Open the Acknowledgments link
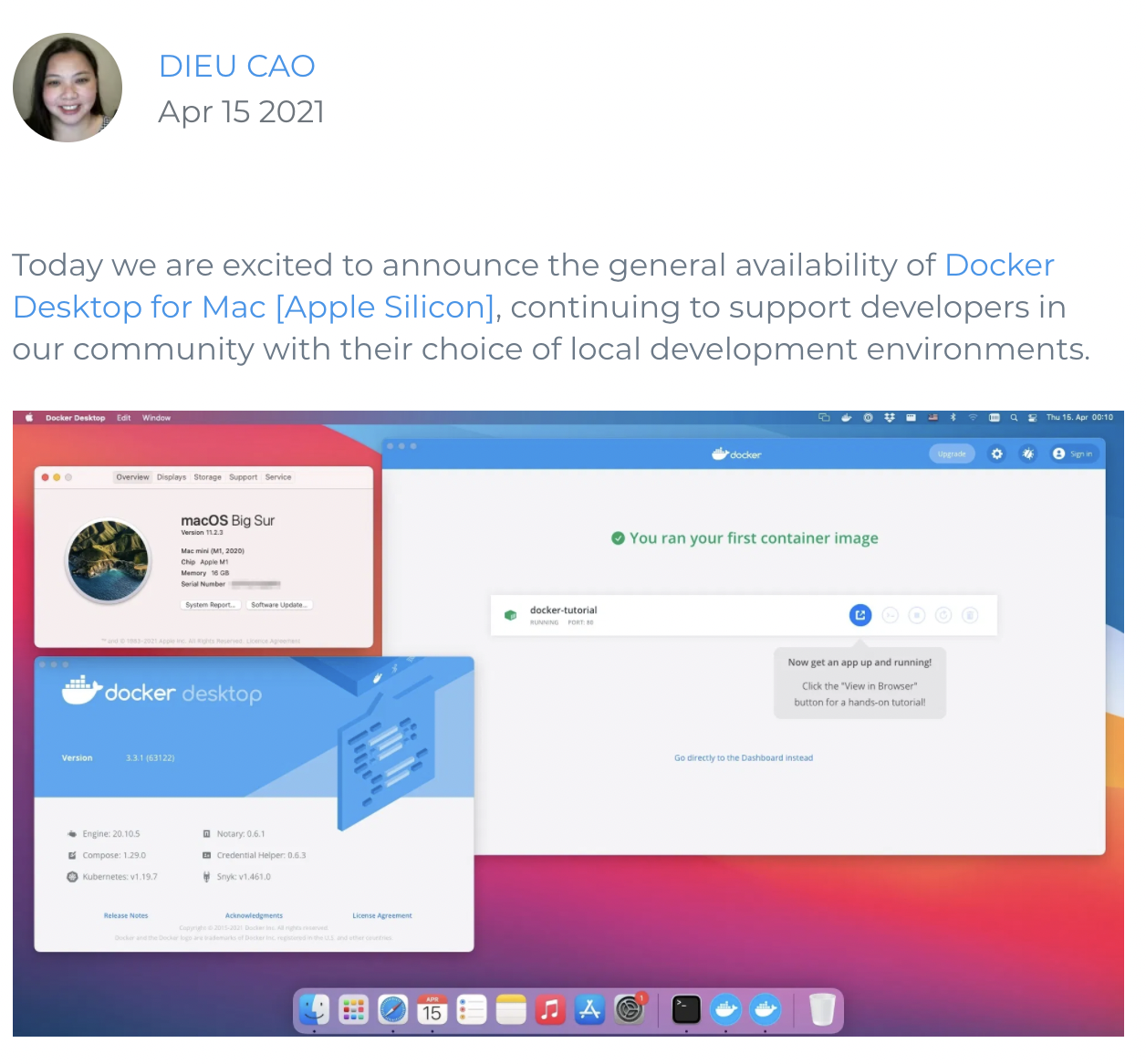 (254, 915)
